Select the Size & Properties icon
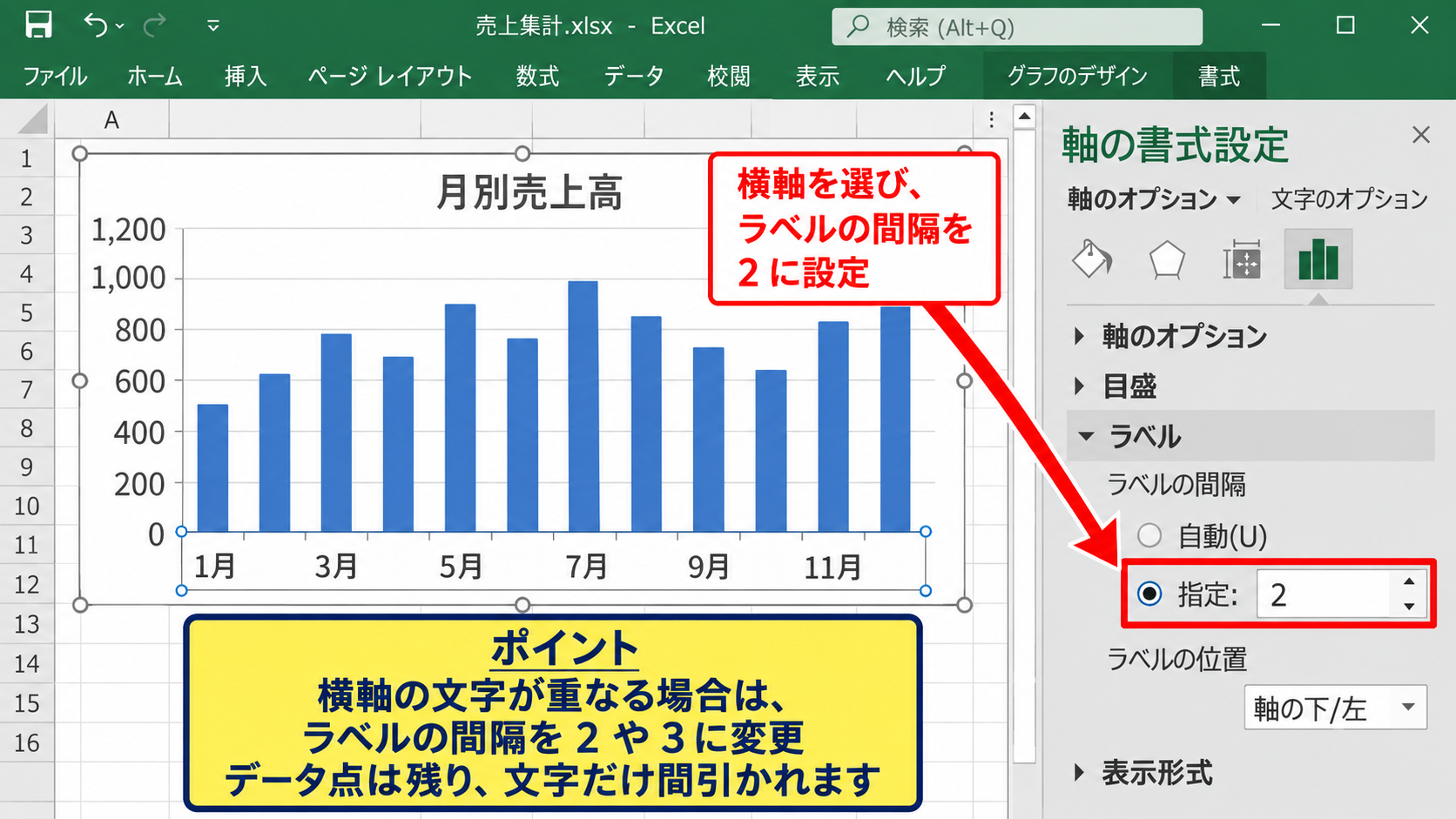The width and height of the screenshot is (1456, 819). pos(1242,260)
